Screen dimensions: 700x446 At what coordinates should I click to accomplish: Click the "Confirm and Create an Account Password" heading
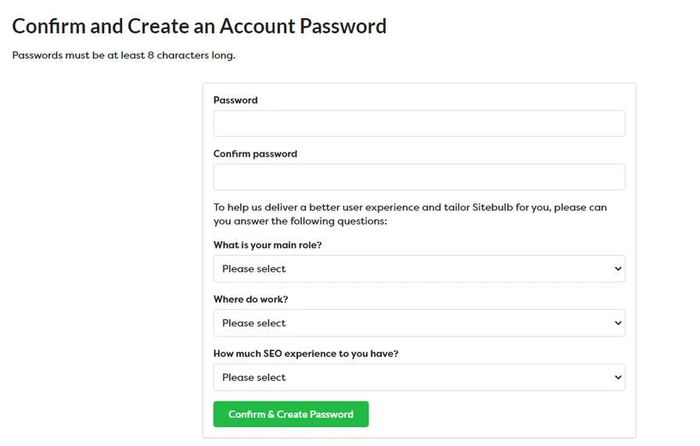pos(199,26)
